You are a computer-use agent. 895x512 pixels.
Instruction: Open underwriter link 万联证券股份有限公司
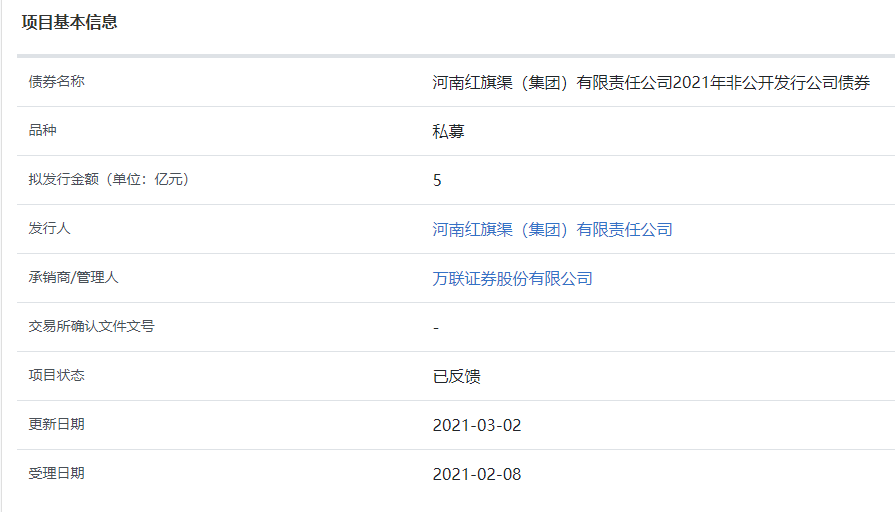tap(512, 279)
